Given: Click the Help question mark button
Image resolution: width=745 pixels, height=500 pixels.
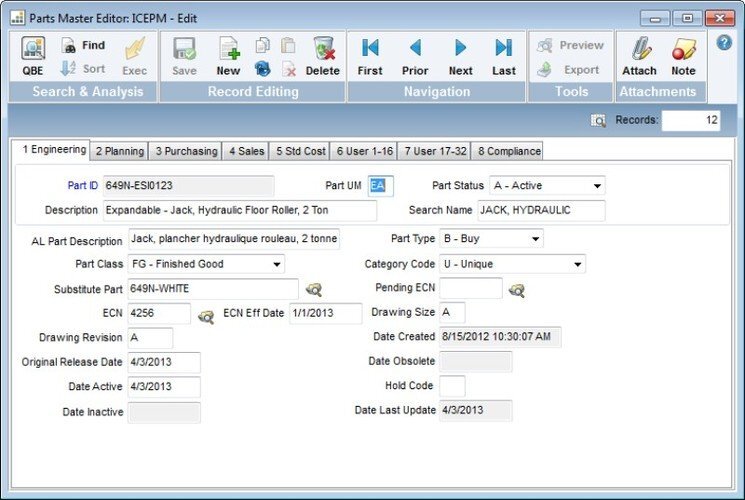Looking at the screenshot, I should pyautogui.click(x=724, y=42).
